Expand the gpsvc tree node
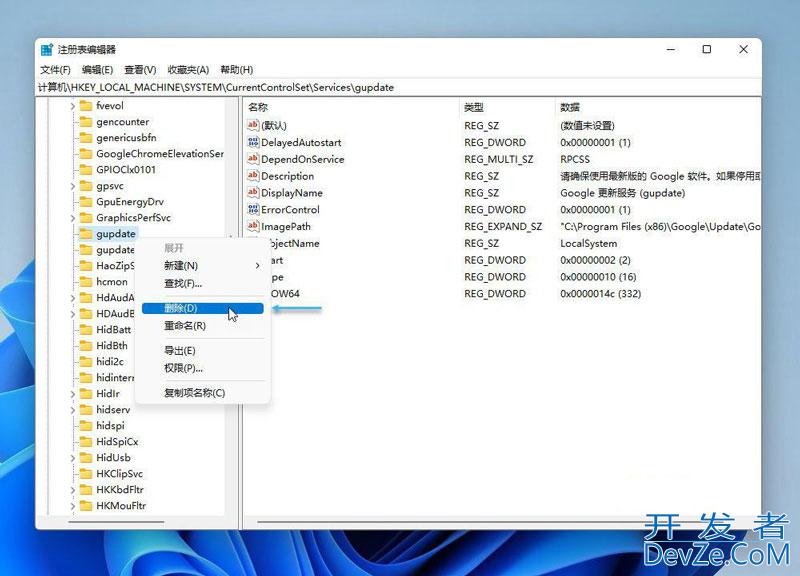Viewport: 800px width, 576px height. pos(72,186)
